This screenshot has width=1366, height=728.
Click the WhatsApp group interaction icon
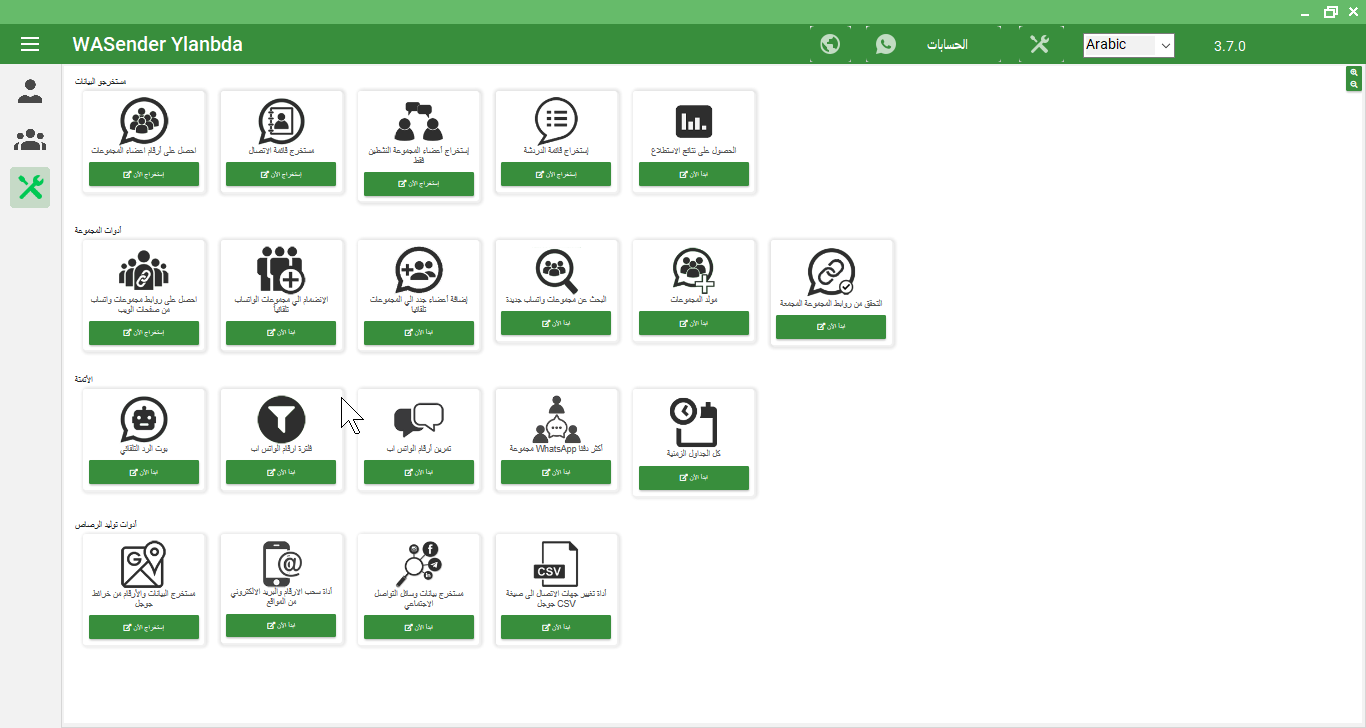pos(556,419)
